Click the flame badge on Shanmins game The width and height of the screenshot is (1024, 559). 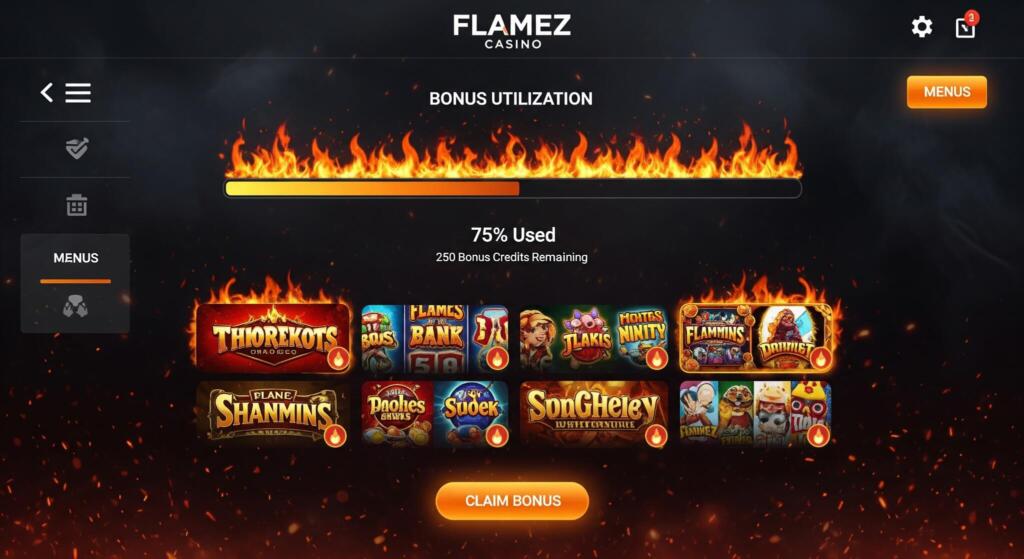334,436
